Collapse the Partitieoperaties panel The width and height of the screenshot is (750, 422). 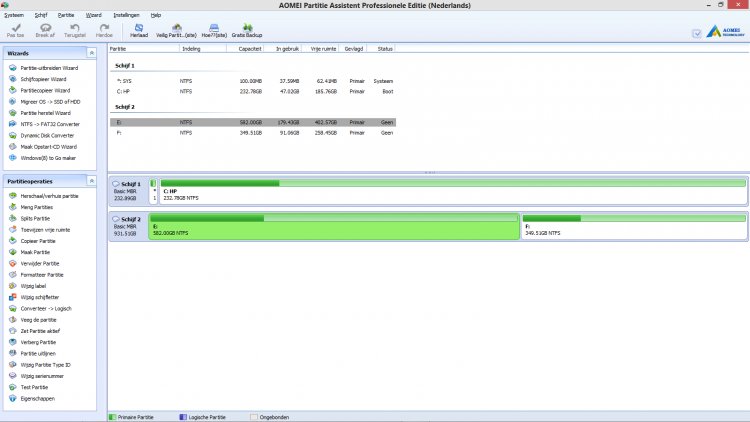[92, 181]
